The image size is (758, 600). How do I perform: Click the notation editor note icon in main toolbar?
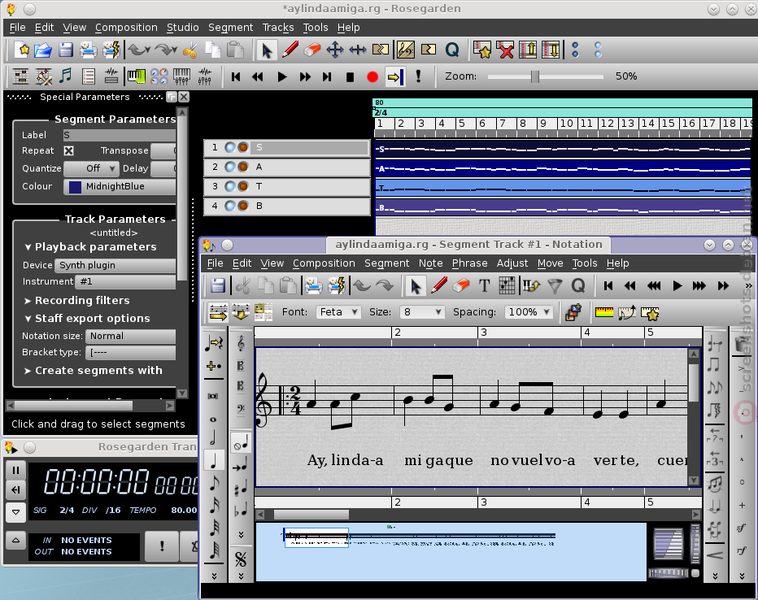coord(66,76)
